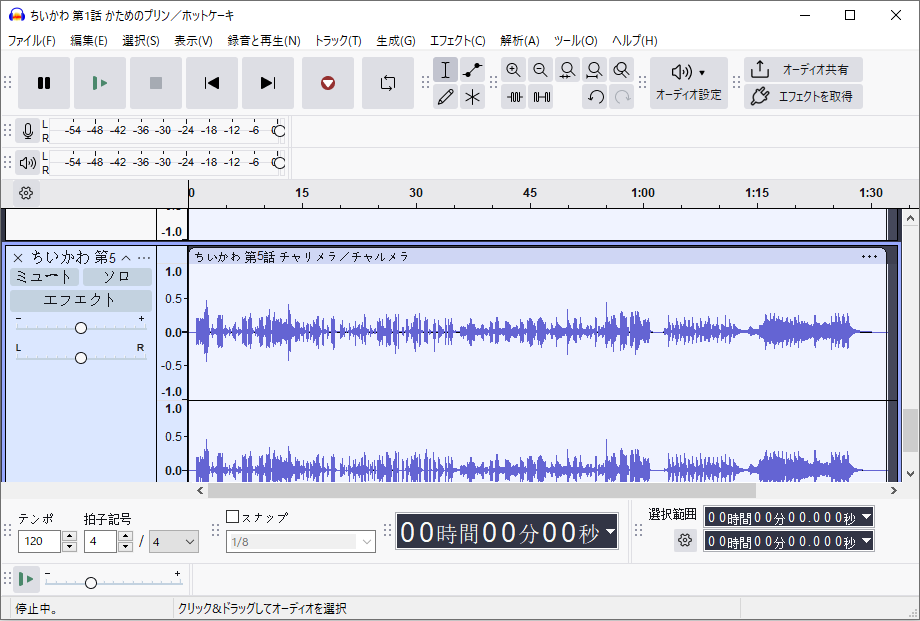Screen dimensions: 920x621
Task: Open the オーディオ設定 dropdown
Action: tap(688, 82)
